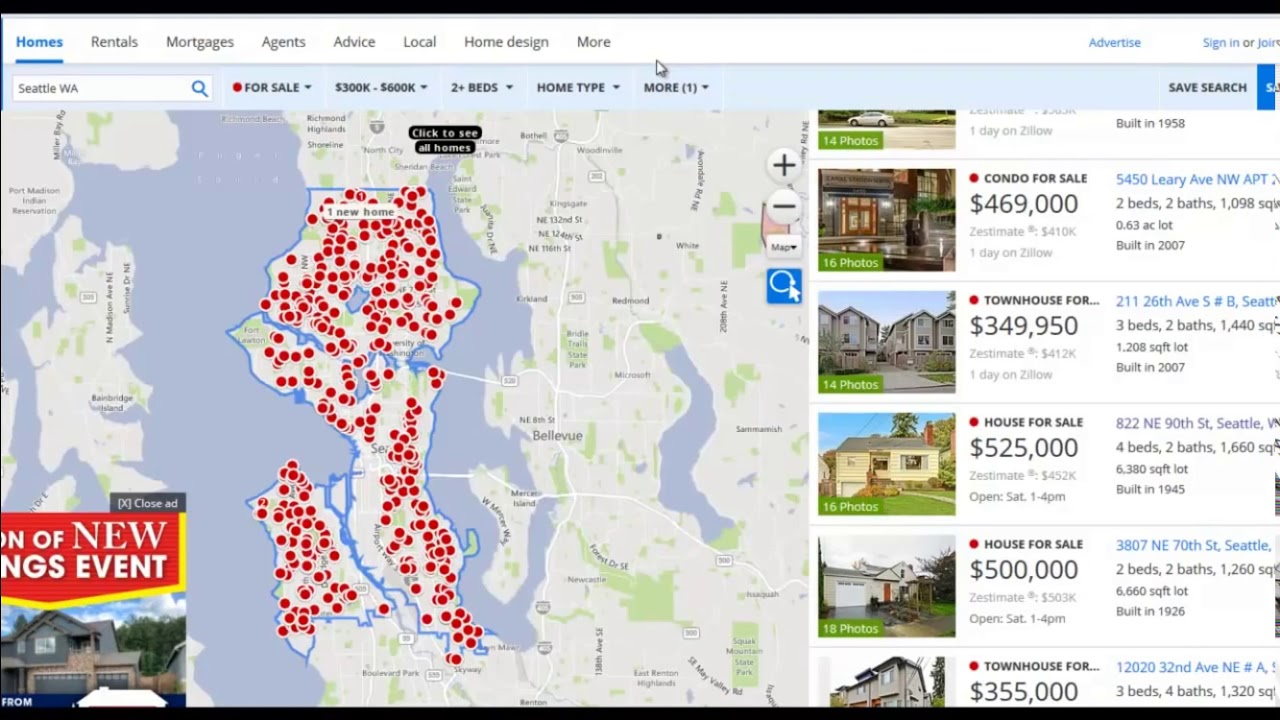The width and height of the screenshot is (1280, 720).
Task: Click the Advertise link
Action: click(x=1115, y=42)
